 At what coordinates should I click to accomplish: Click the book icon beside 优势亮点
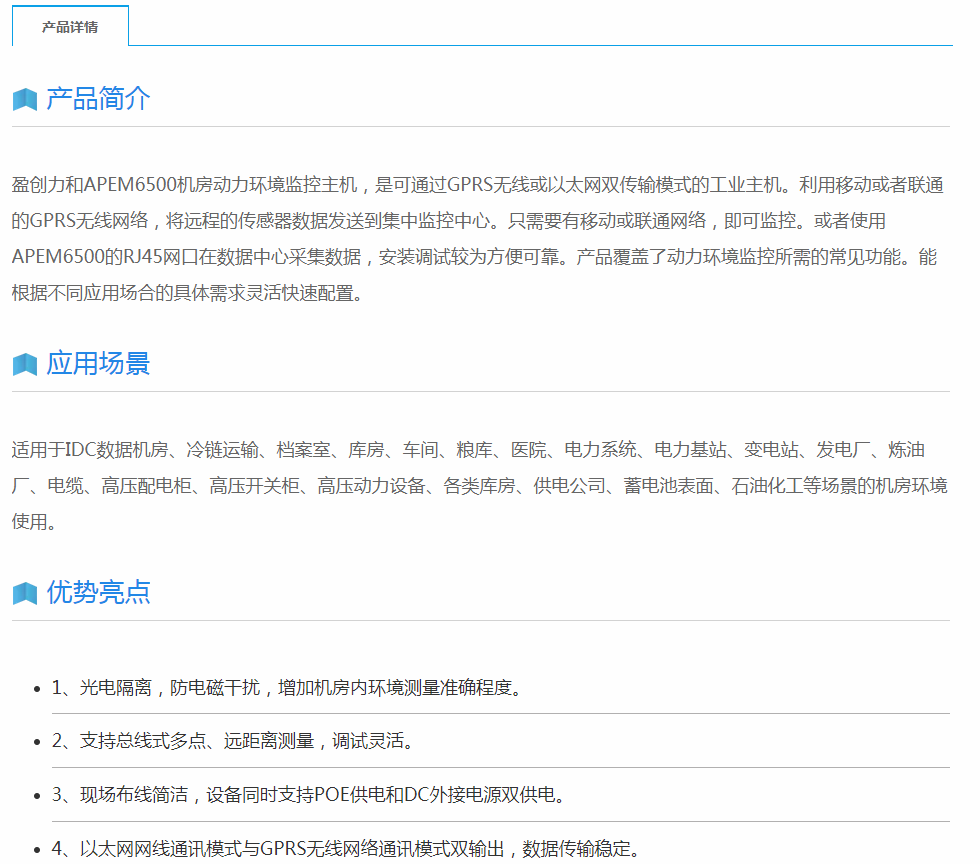pyautogui.click(x=25, y=593)
